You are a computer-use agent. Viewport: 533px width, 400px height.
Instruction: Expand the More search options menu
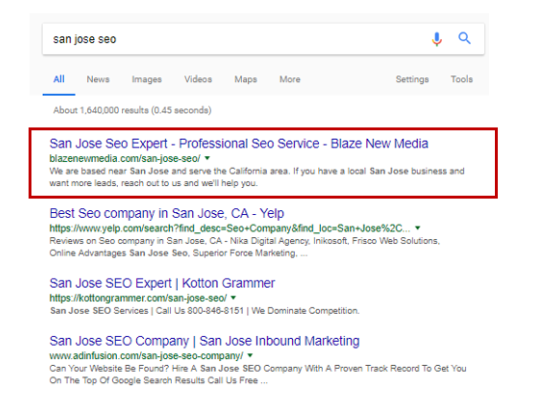[290, 79]
